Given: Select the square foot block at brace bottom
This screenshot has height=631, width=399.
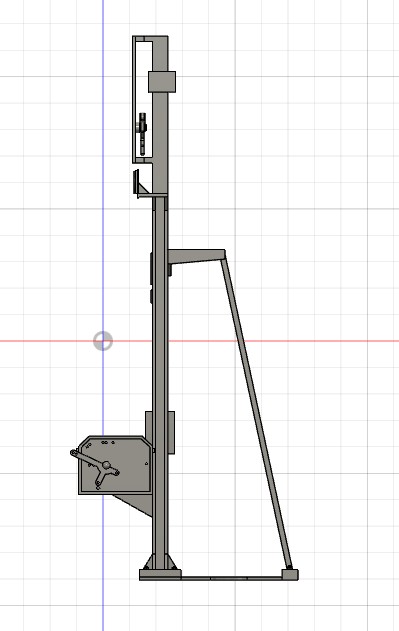Looking at the screenshot, I should pos(290,574).
